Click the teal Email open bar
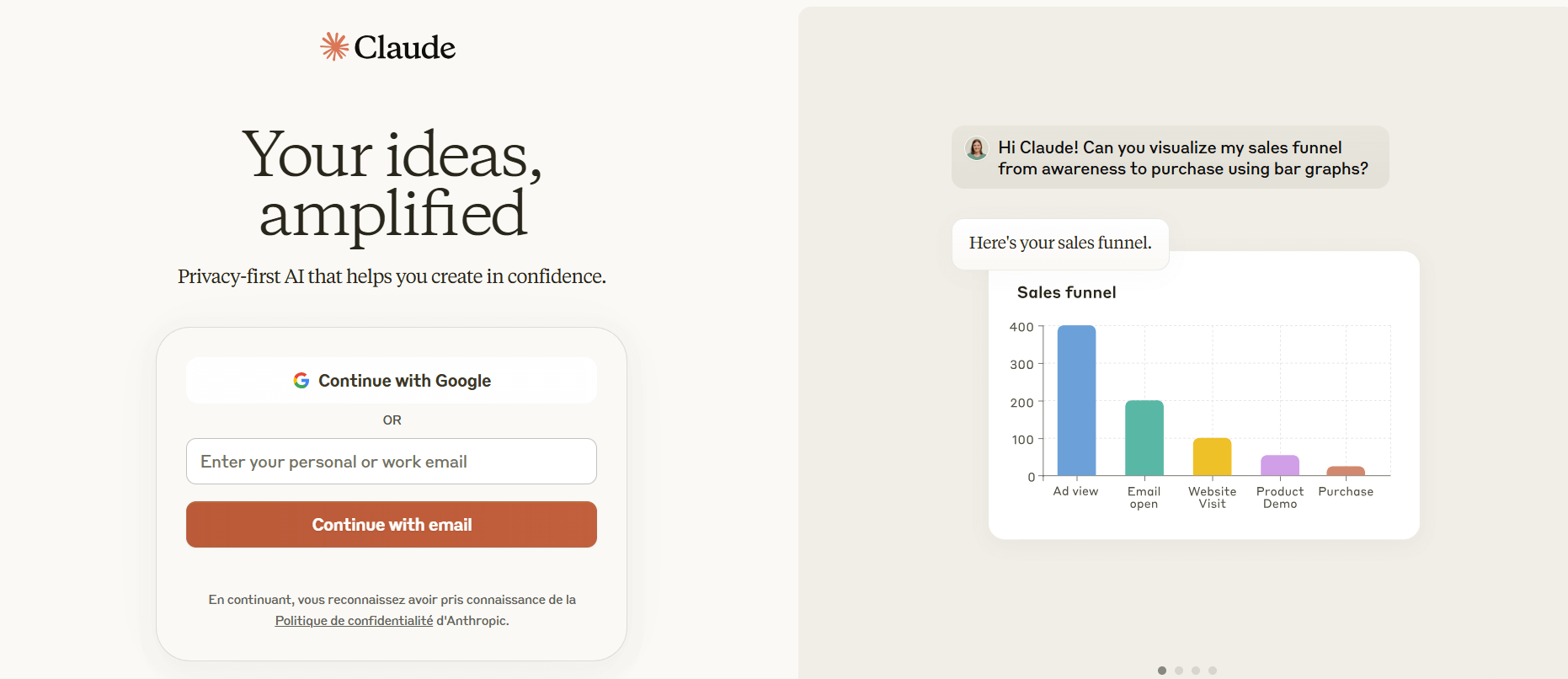This screenshot has height=679, width=1568. (1144, 438)
